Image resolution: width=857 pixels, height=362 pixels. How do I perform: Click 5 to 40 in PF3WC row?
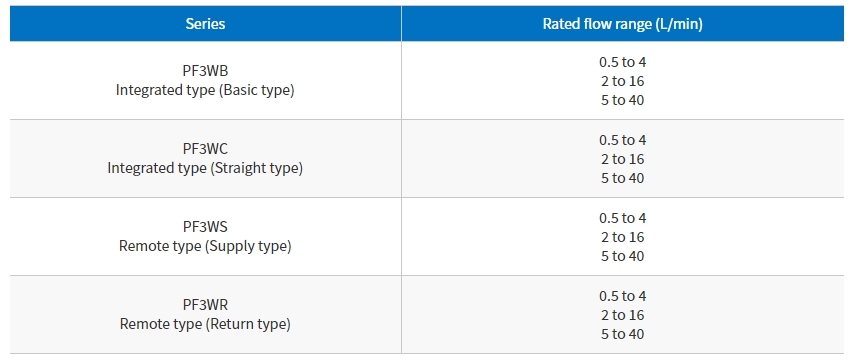[623, 178]
